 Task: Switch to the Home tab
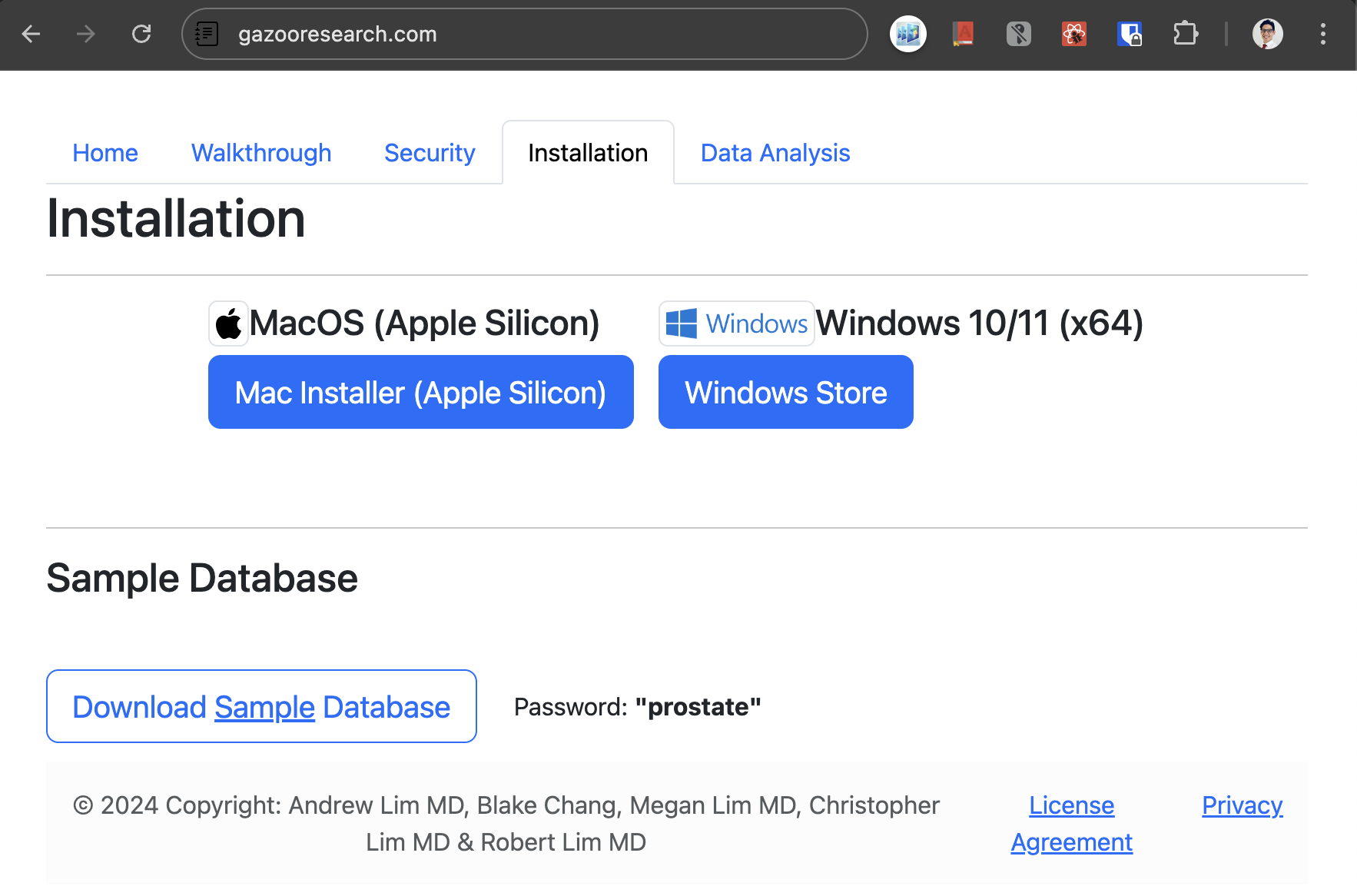click(105, 153)
